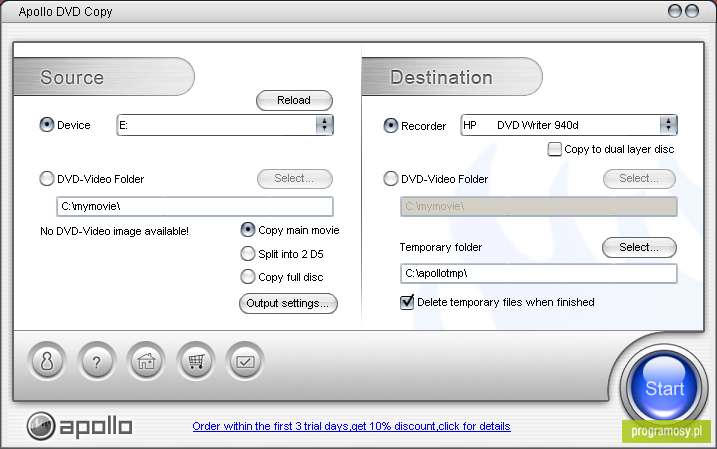Start copying with the blue Start button
Screen dimensions: 717x449
tap(664, 388)
